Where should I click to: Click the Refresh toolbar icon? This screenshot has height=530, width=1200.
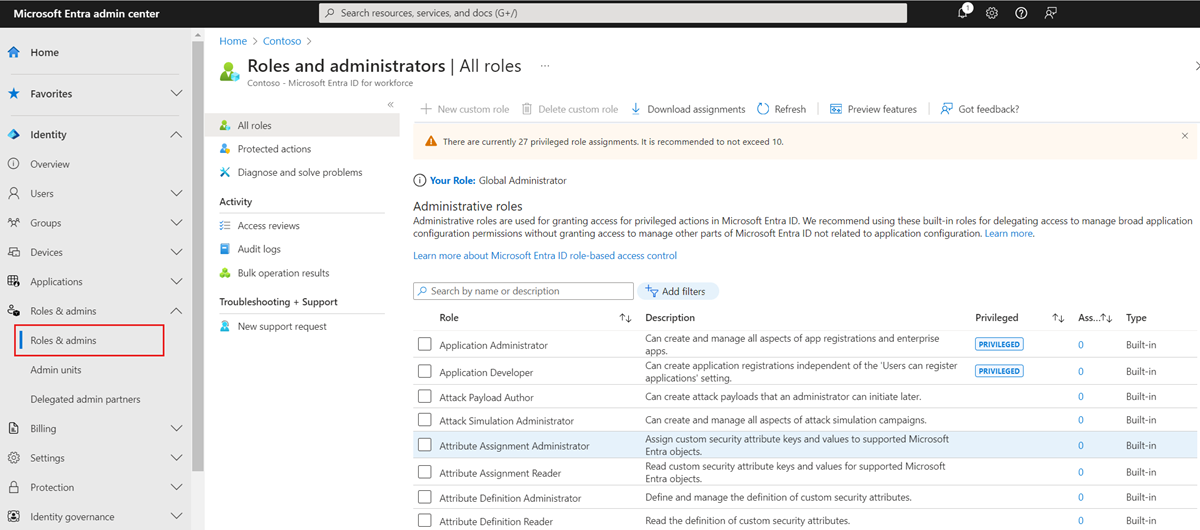(x=763, y=109)
